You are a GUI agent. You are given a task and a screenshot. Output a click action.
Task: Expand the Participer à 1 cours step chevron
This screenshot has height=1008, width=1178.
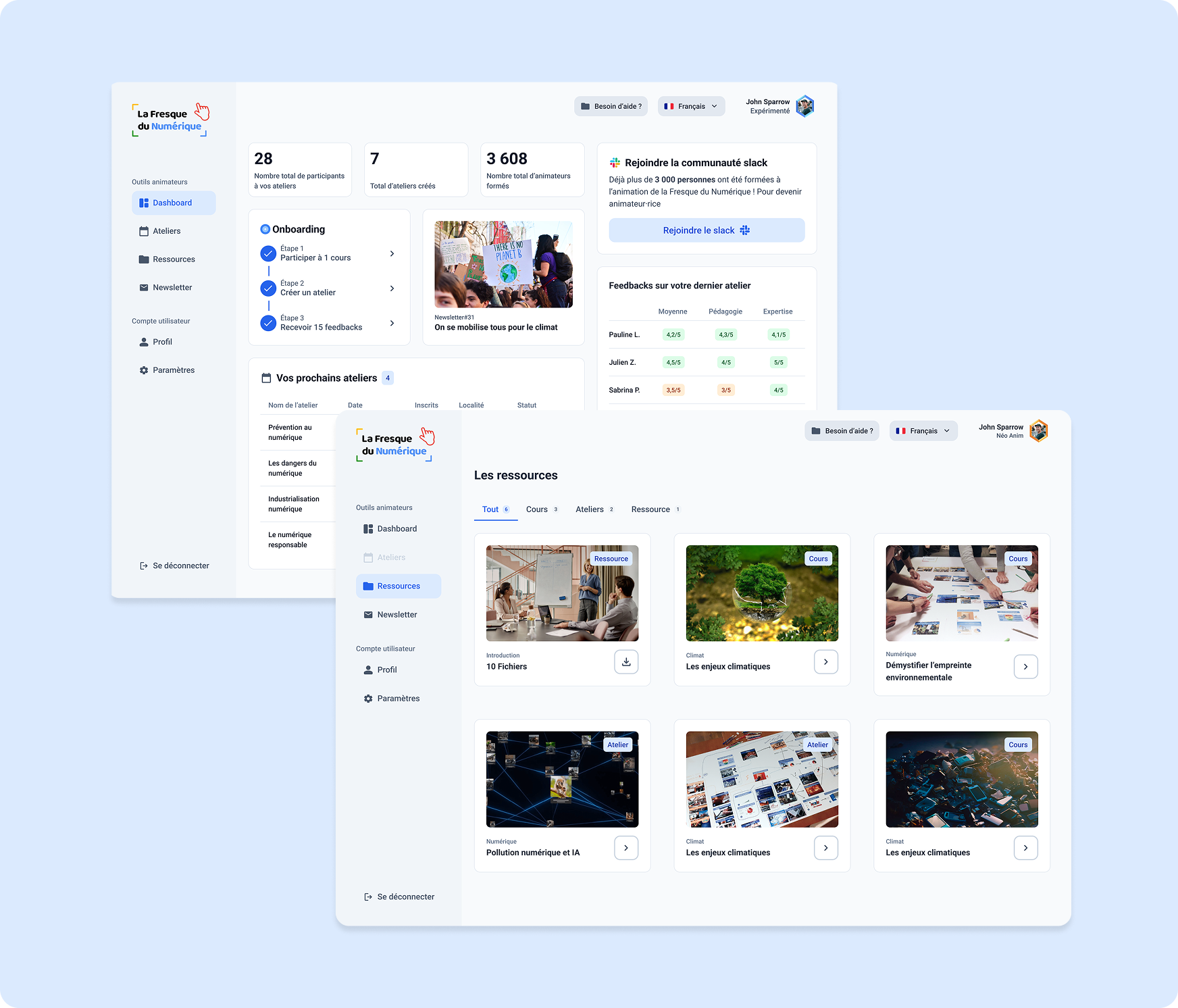click(392, 254)
